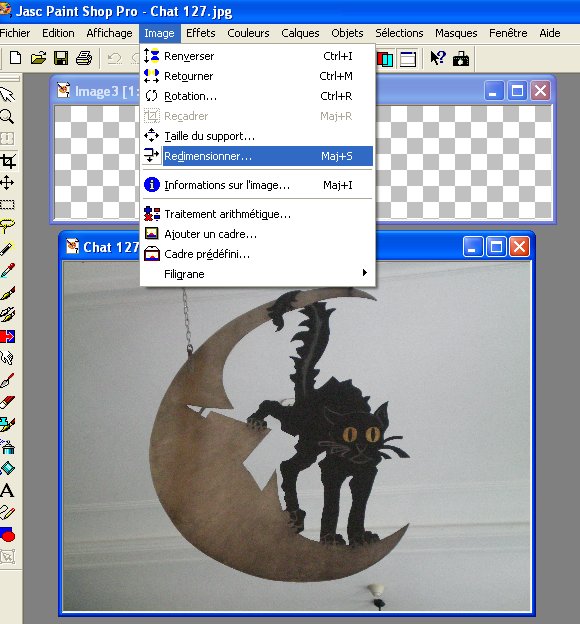Save with the floppy disk icon
The height and width of the screenshot is (624, 580).
[x=61, y=58]
